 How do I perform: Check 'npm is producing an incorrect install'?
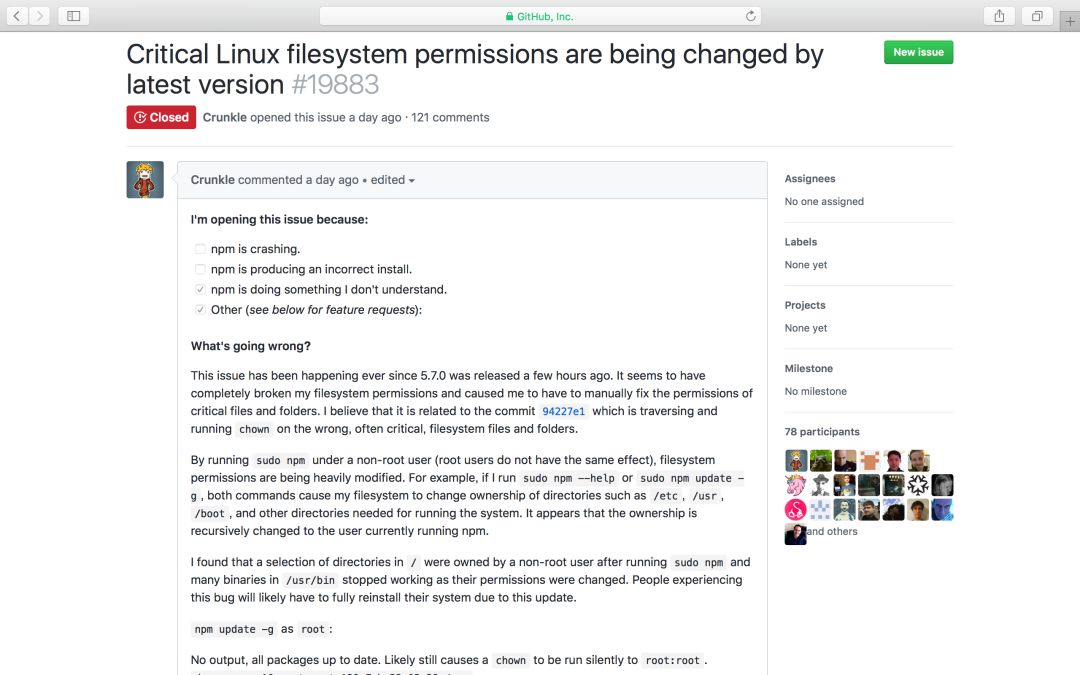(200, 269)
